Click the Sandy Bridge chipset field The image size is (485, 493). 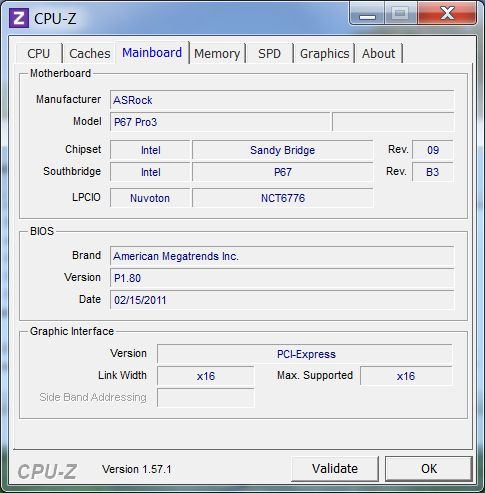[282, 150]
